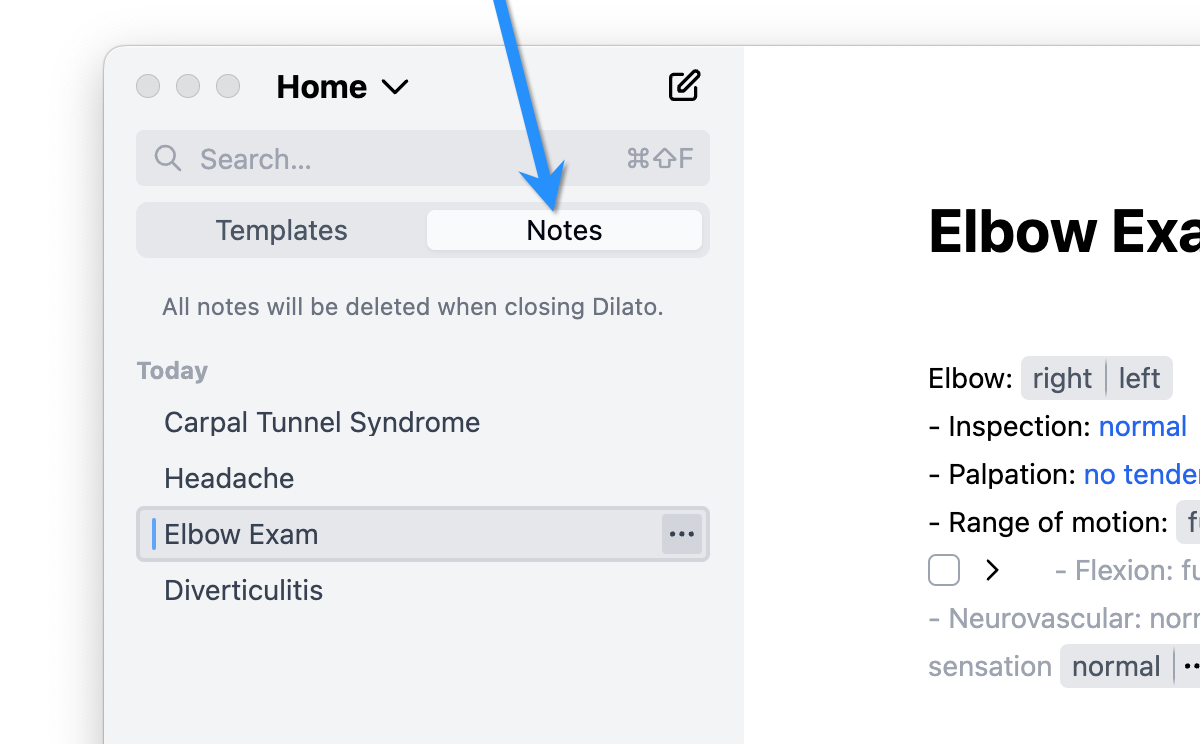Tick the checkbox beside Flexion line
This screenshot has width=1200, height=744.
click(944, 570)
